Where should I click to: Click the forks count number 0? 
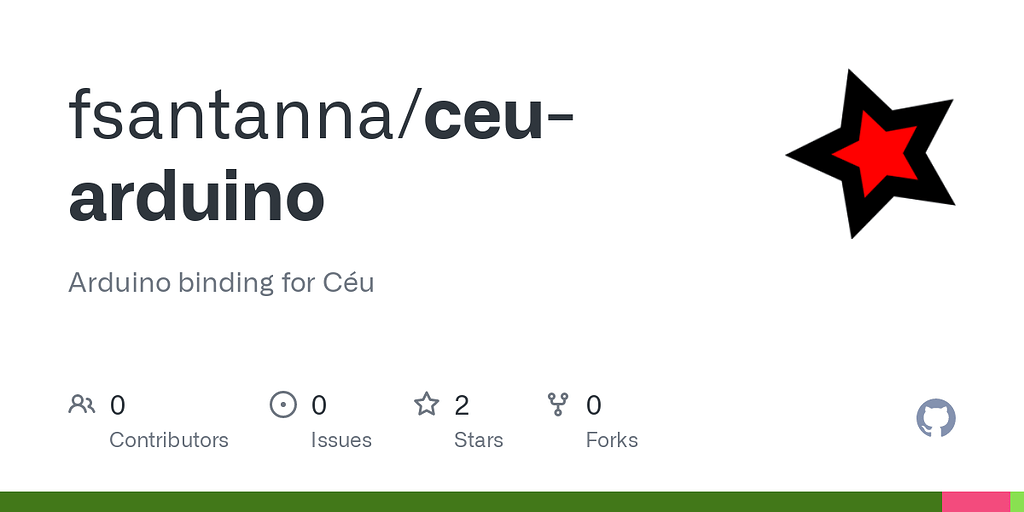point(593,405)
